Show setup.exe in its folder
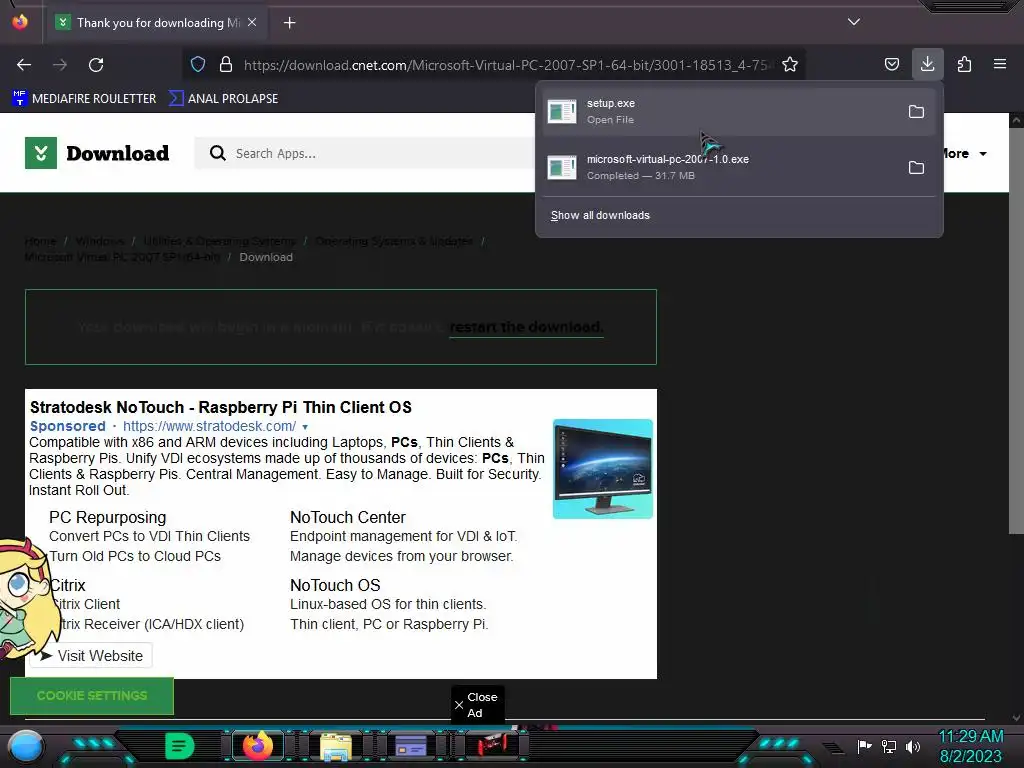1024x768 pixels. [916, 112]
